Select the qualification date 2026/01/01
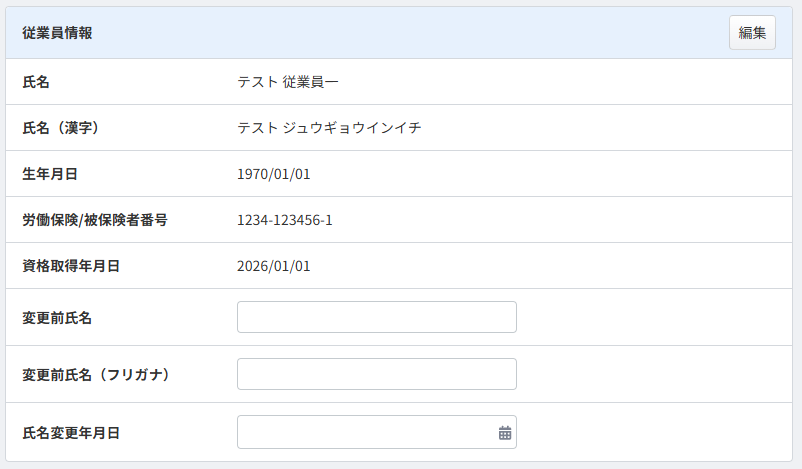 [x=274, y=266]
